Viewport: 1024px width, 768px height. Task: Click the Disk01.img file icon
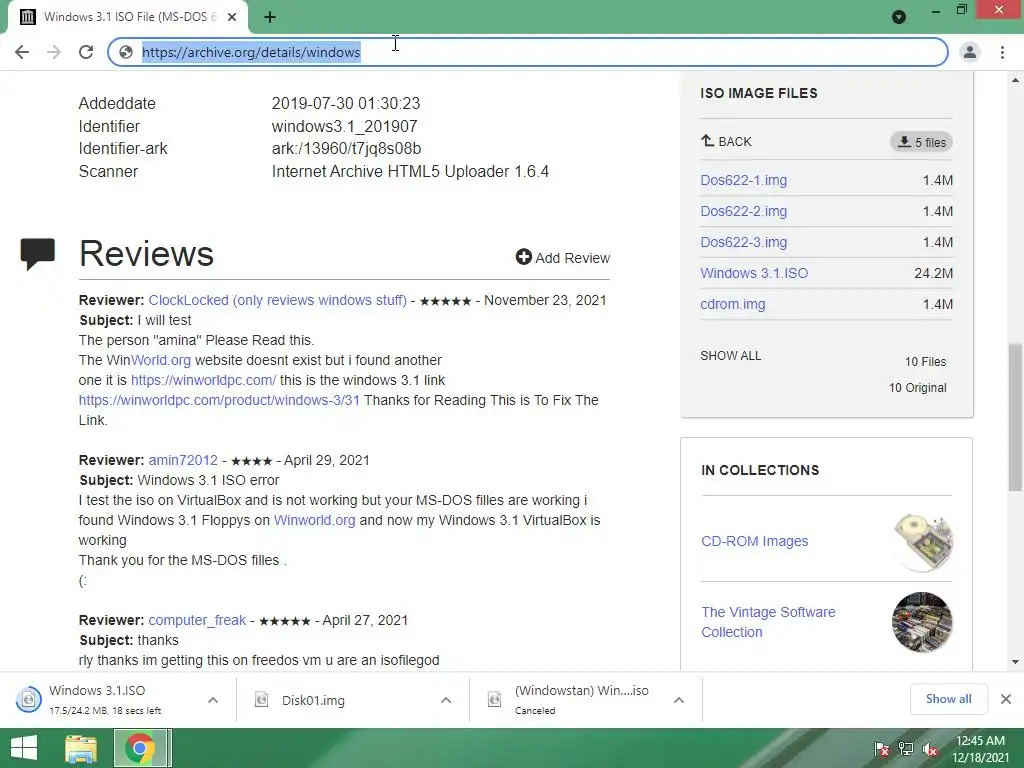pos(262,700)
